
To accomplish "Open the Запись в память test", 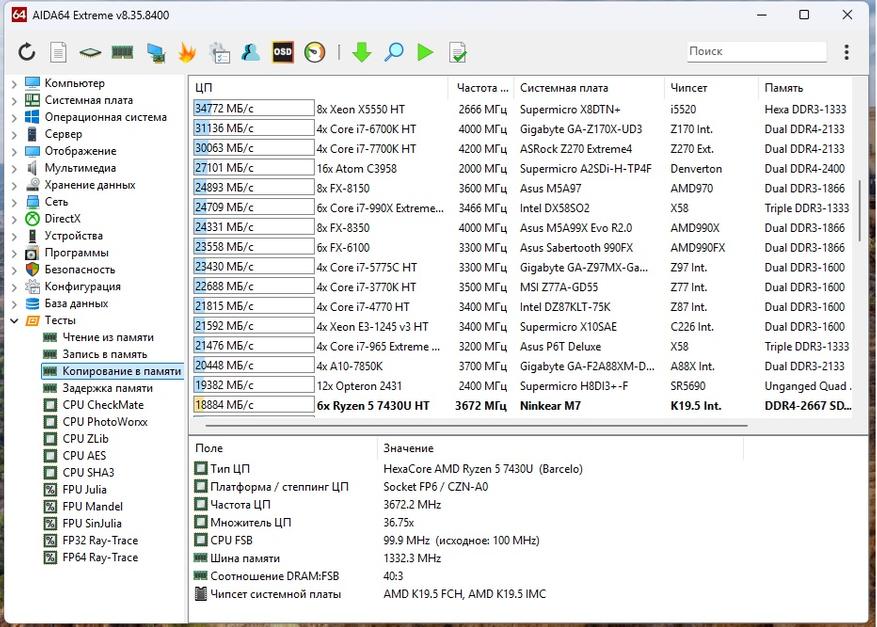I will [x=105, y=354].
